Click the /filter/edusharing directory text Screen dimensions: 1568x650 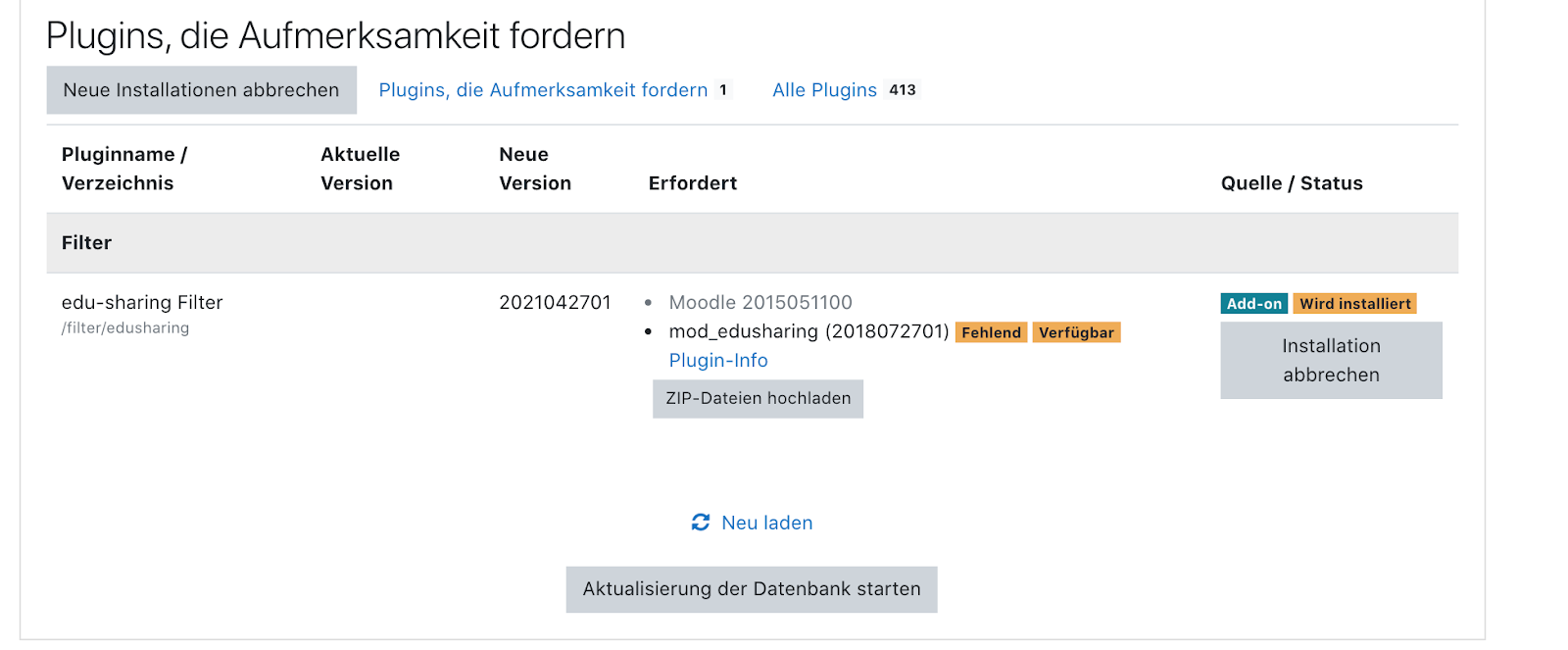[125, 328]
